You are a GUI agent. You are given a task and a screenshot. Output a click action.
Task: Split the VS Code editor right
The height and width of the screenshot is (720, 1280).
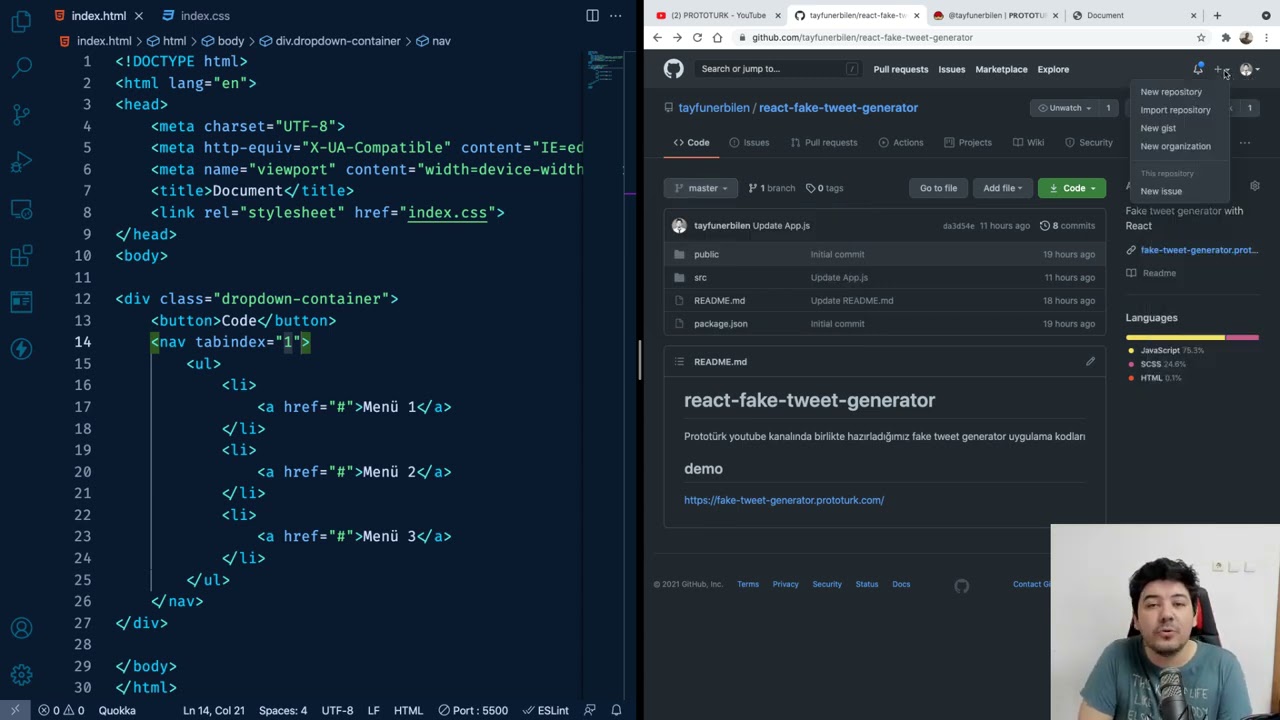pyautogui.click(x=592, y=15)
